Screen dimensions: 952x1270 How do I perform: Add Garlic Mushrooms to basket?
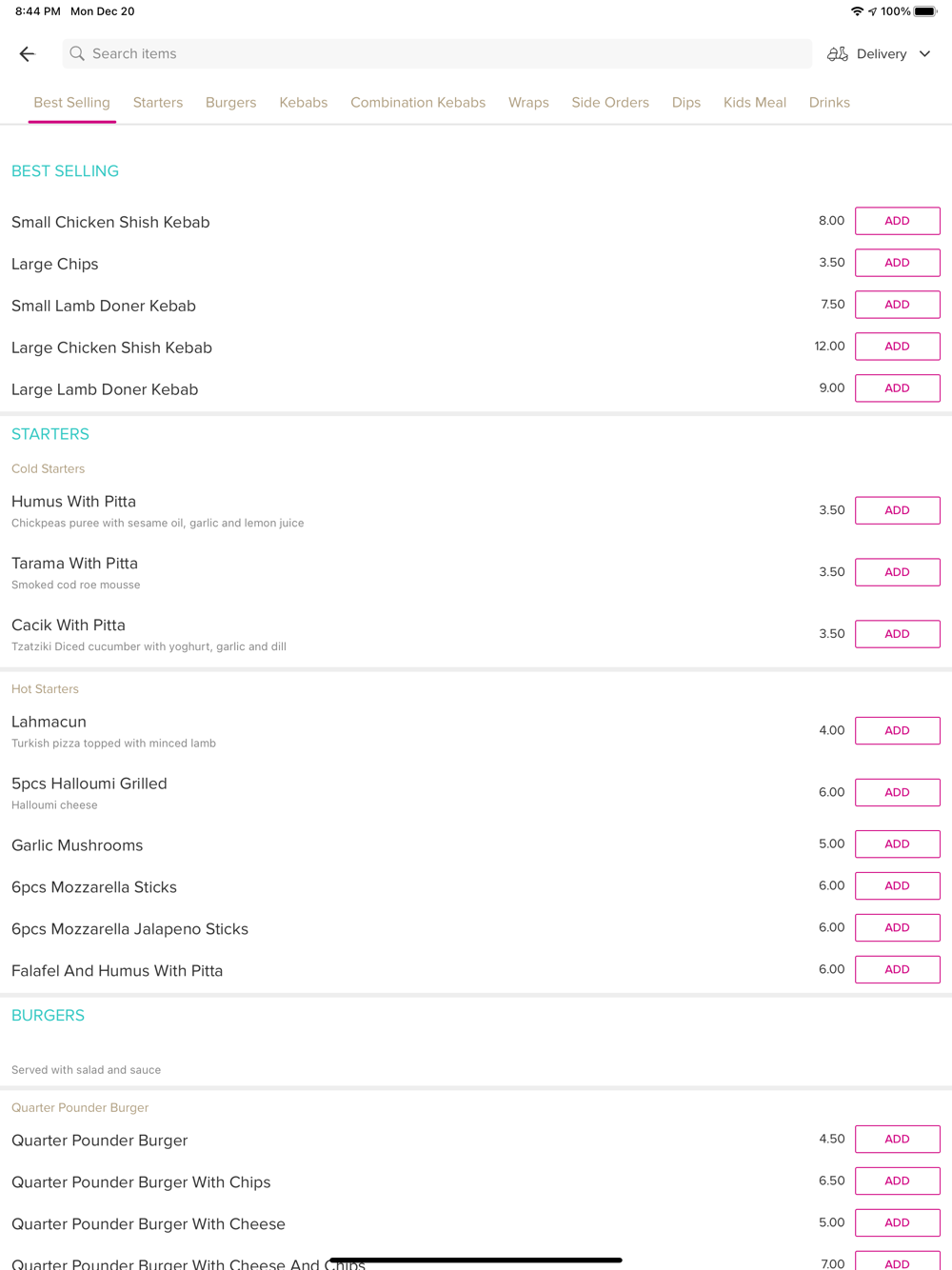click(897, 843)
